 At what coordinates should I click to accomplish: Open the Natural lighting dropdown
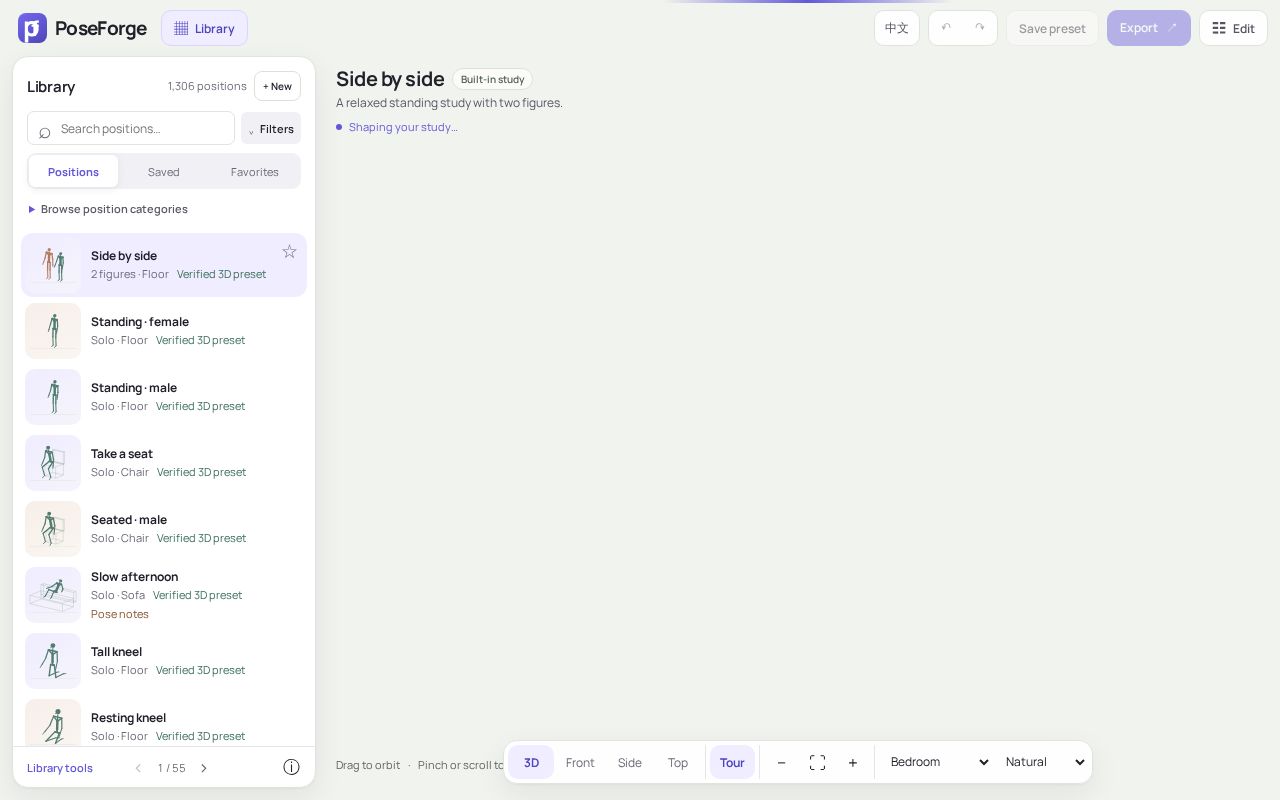click(x=1045, y=762)
